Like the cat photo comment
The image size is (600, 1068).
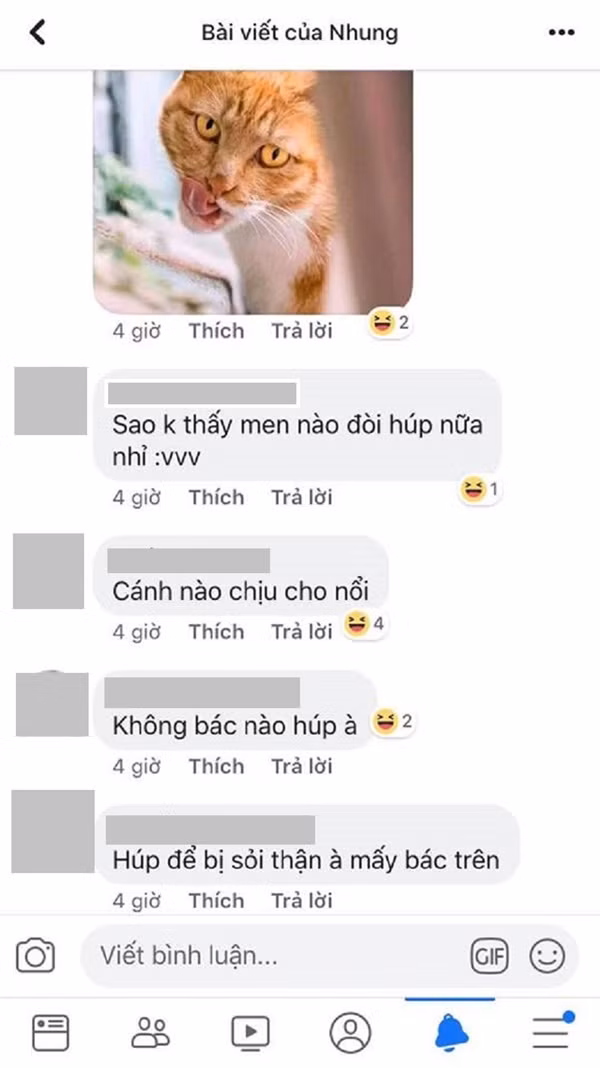217,331
